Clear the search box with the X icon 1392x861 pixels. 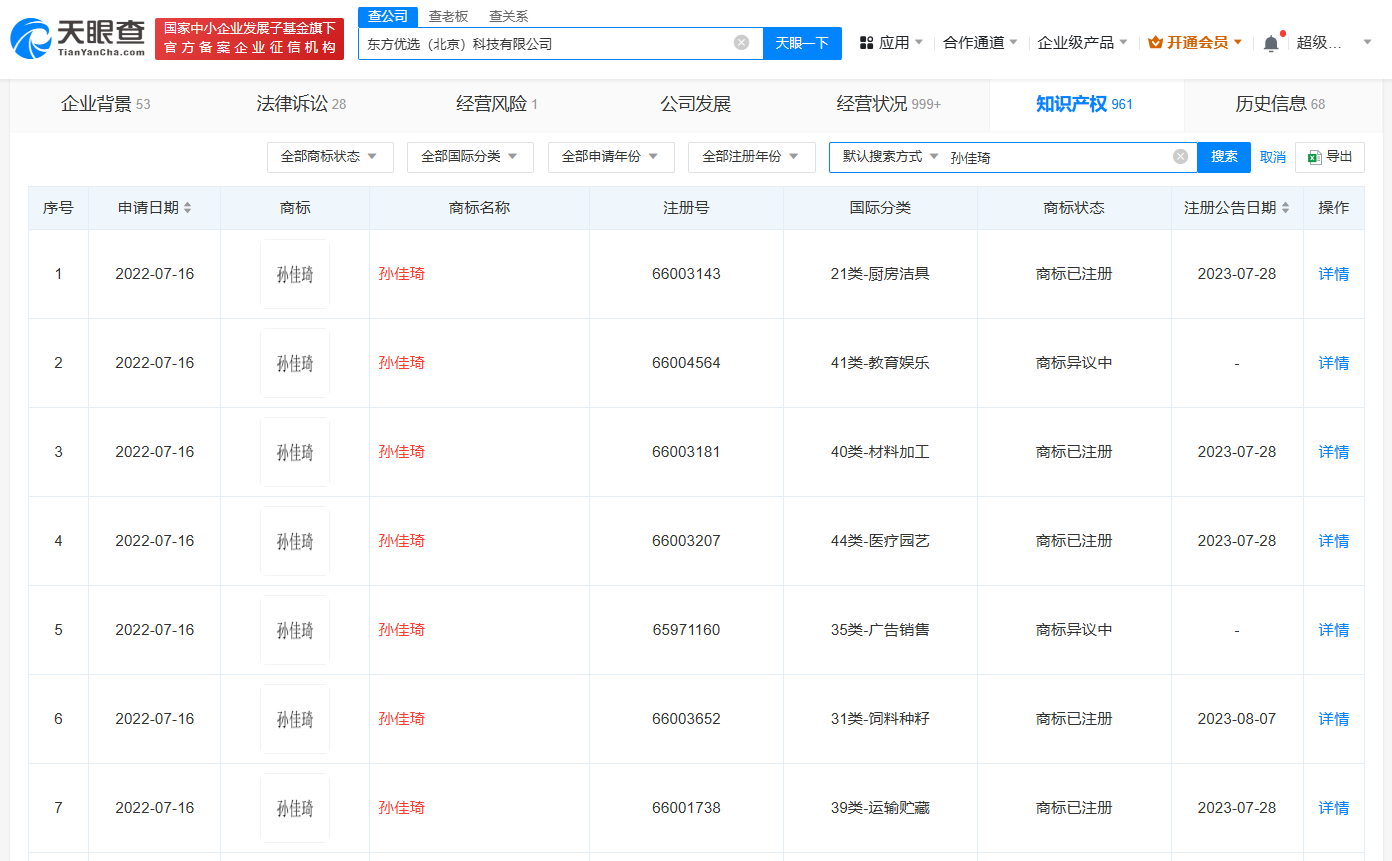click(x=1180, y=156)
